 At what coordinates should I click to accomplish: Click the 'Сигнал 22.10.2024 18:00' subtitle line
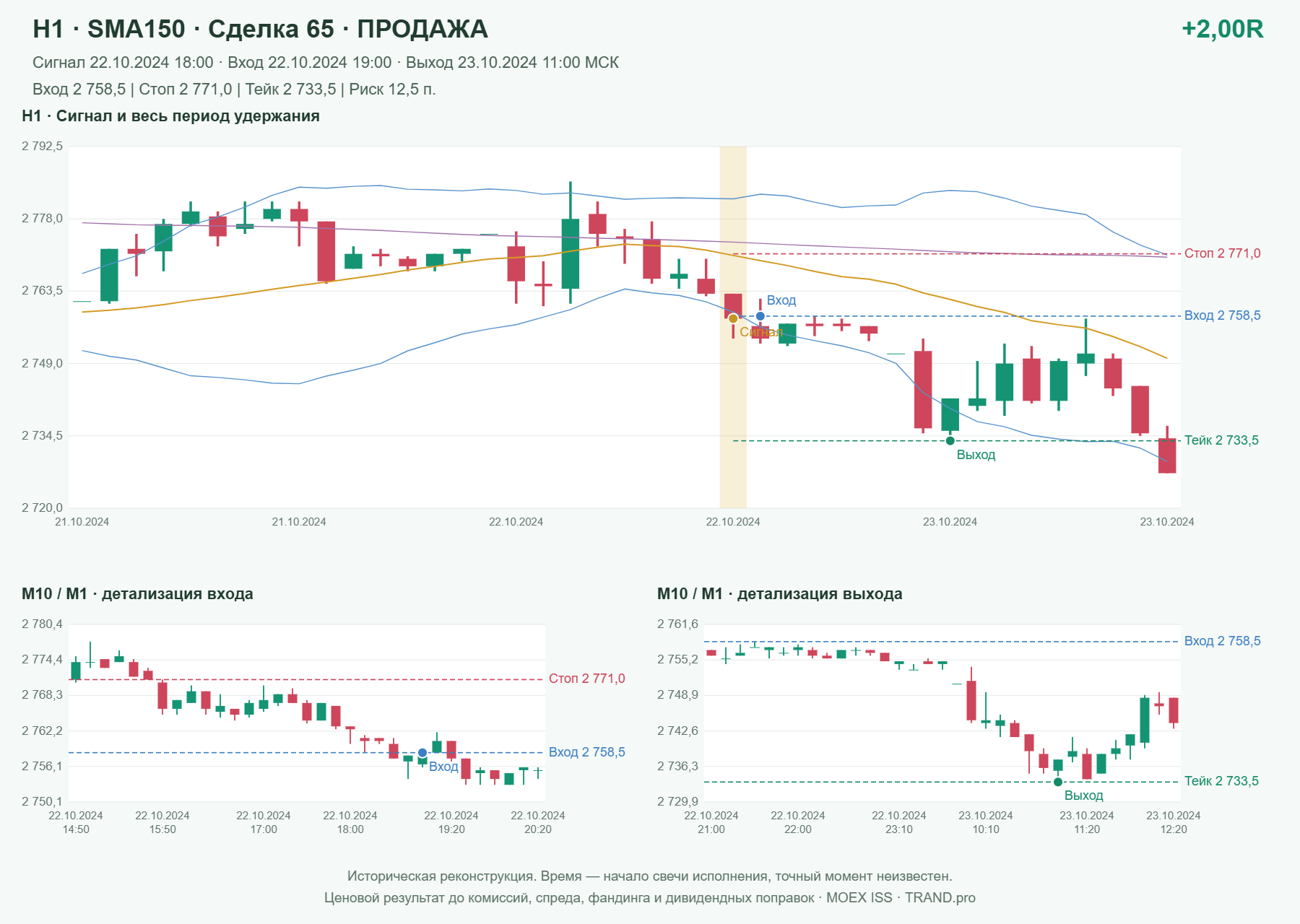coord(326,63)
